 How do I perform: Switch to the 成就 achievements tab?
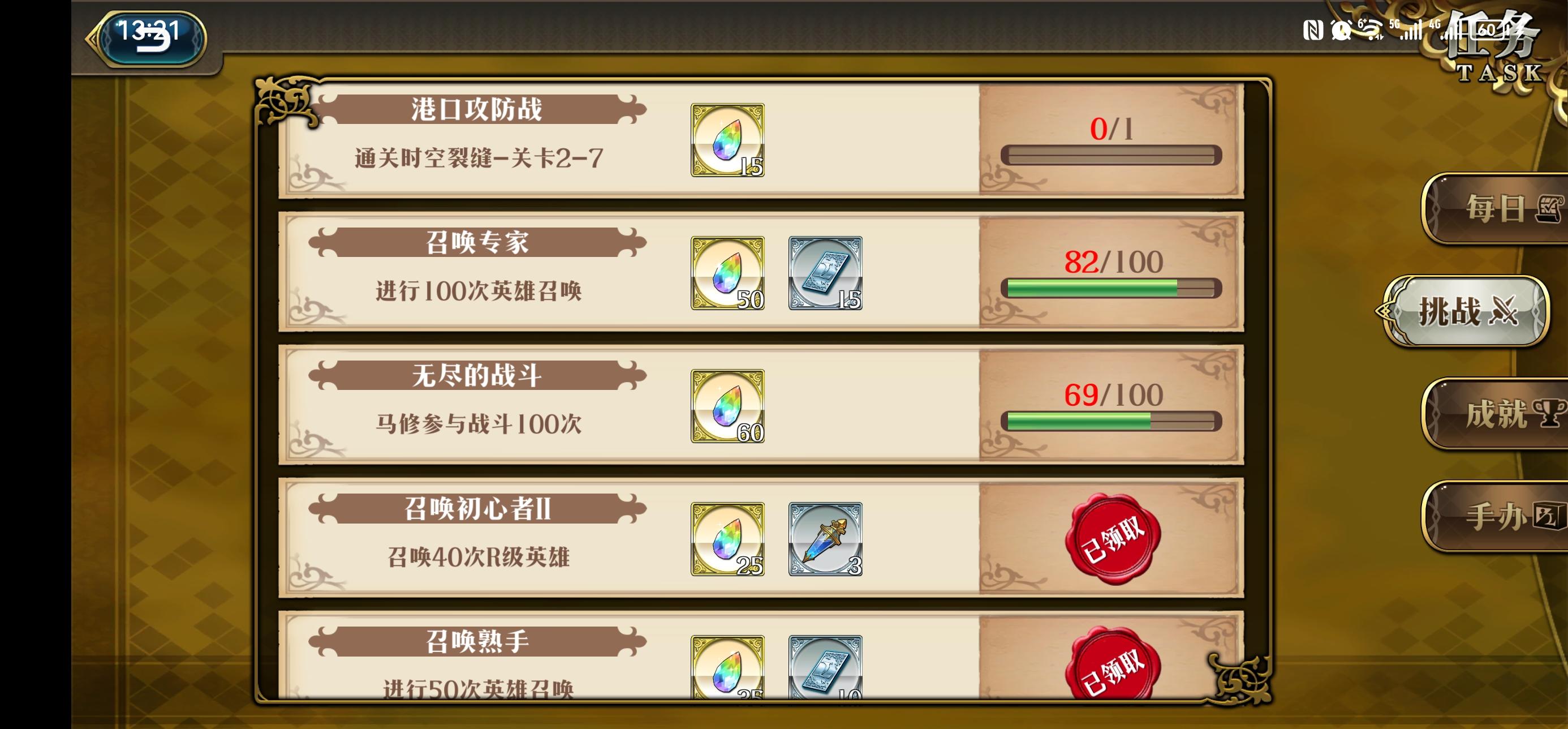click(x=1496, y=414)
